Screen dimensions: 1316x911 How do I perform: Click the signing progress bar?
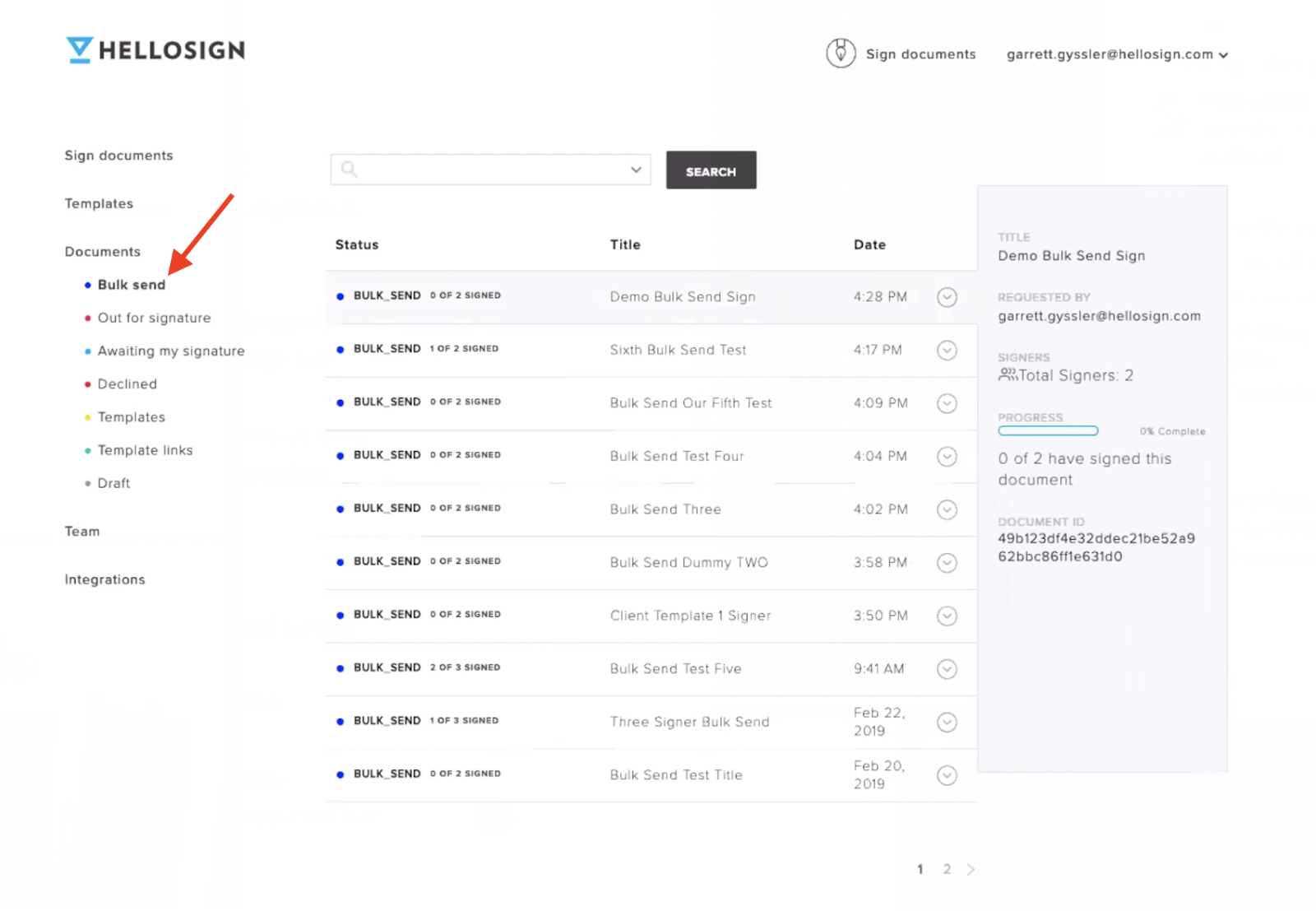[1048, 431]
